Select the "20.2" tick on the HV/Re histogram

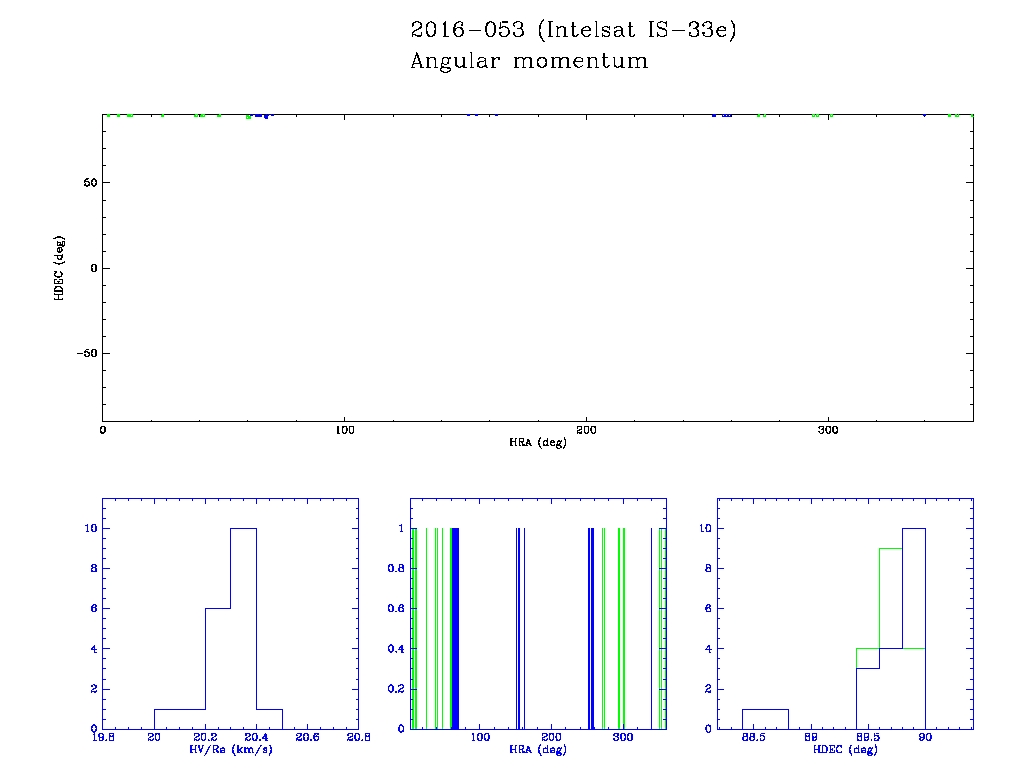(x=205, y=737)
